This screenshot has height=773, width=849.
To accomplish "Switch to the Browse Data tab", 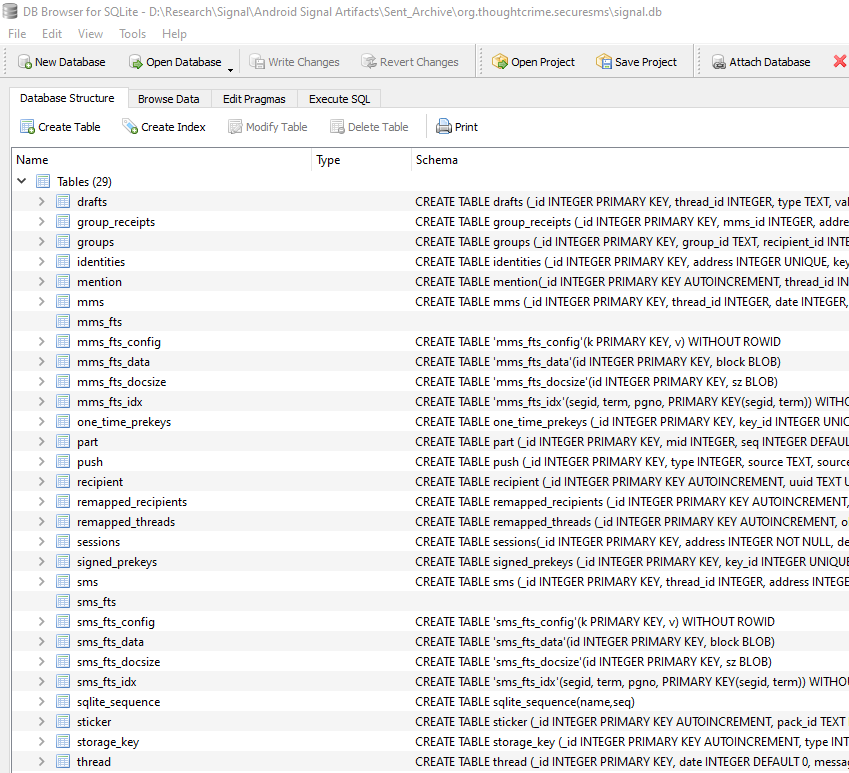I will pos(168,99).
